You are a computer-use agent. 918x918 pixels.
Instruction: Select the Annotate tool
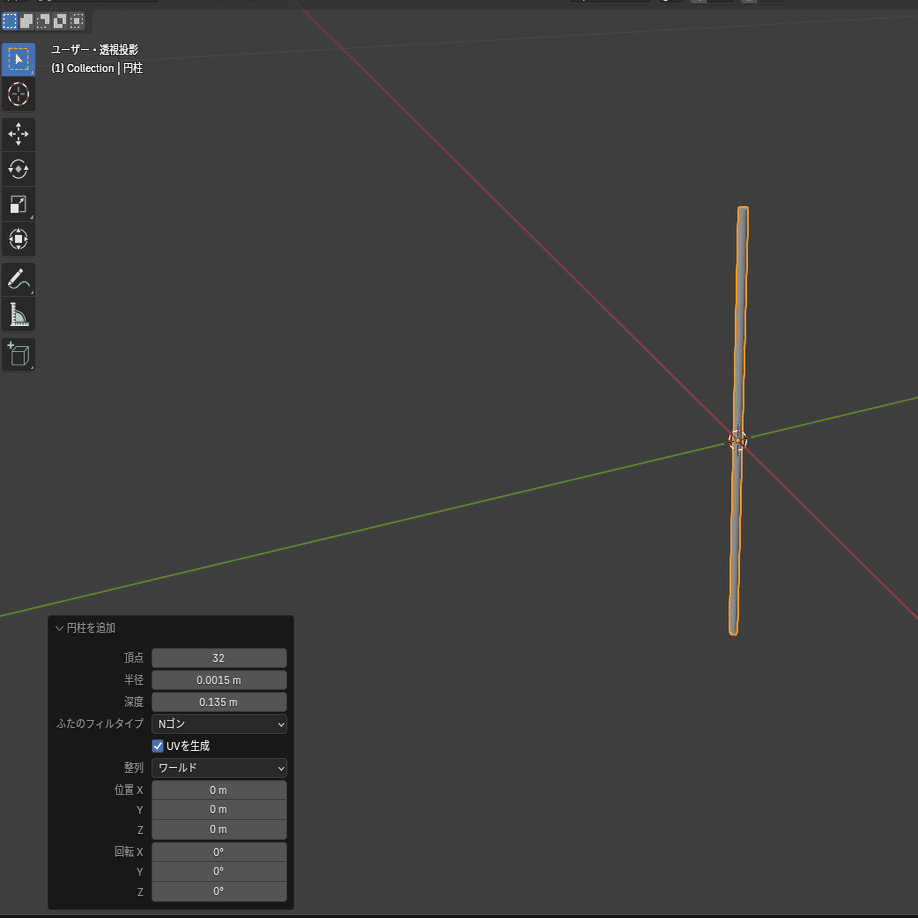click(x=18, y=279)
